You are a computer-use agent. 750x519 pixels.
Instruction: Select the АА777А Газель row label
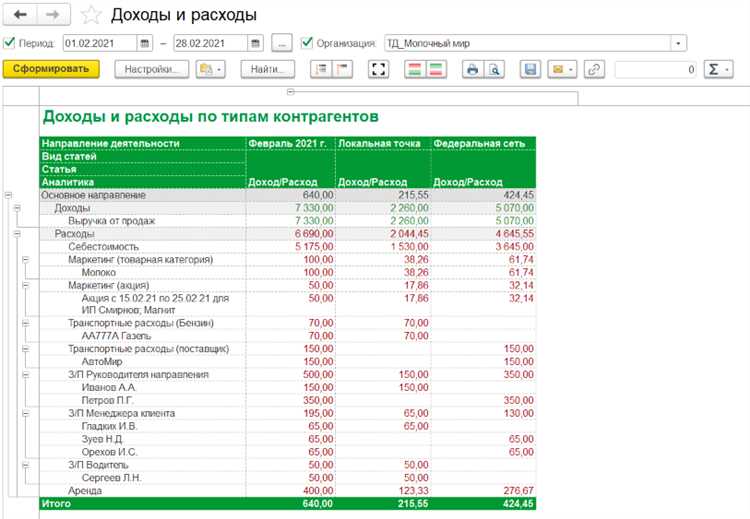coord(116,336)
